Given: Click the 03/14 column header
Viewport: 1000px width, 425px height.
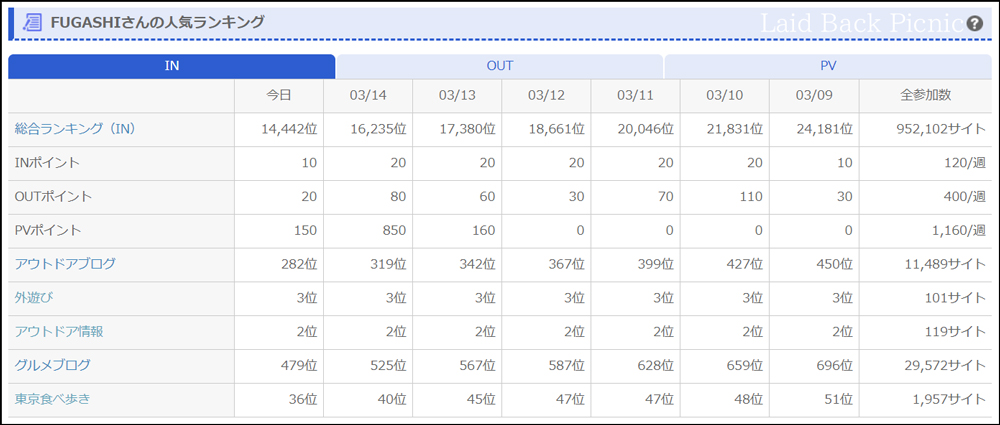Looking at the screenshot, I should (x=368, y=96).
